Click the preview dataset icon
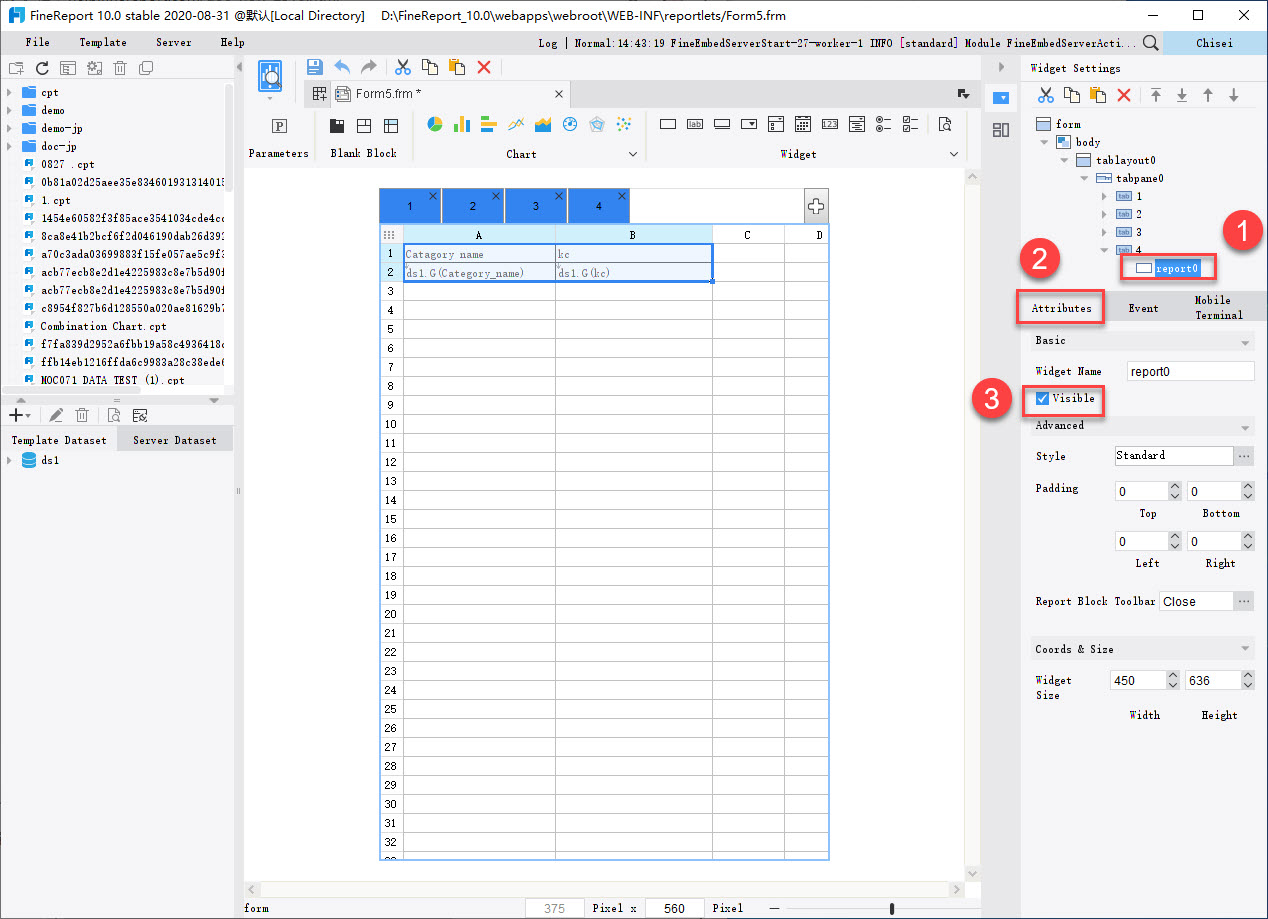Viewport: 1268px width, 919px height. [x=114, y=415]
